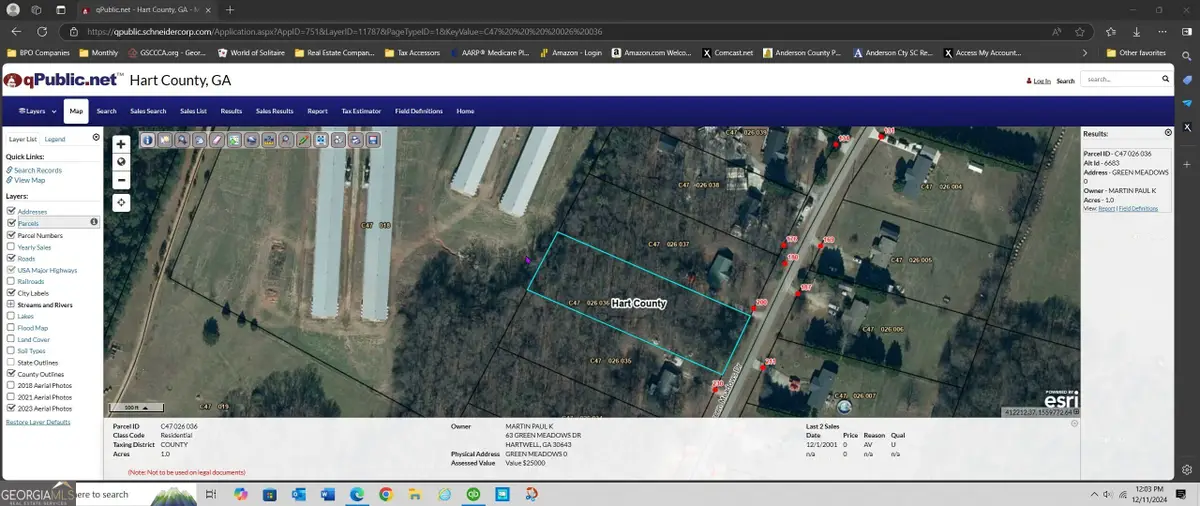Screen dimensions: 1200x506
Task: Select the pink eraser clear tool
Action: [x=216, y=141]
